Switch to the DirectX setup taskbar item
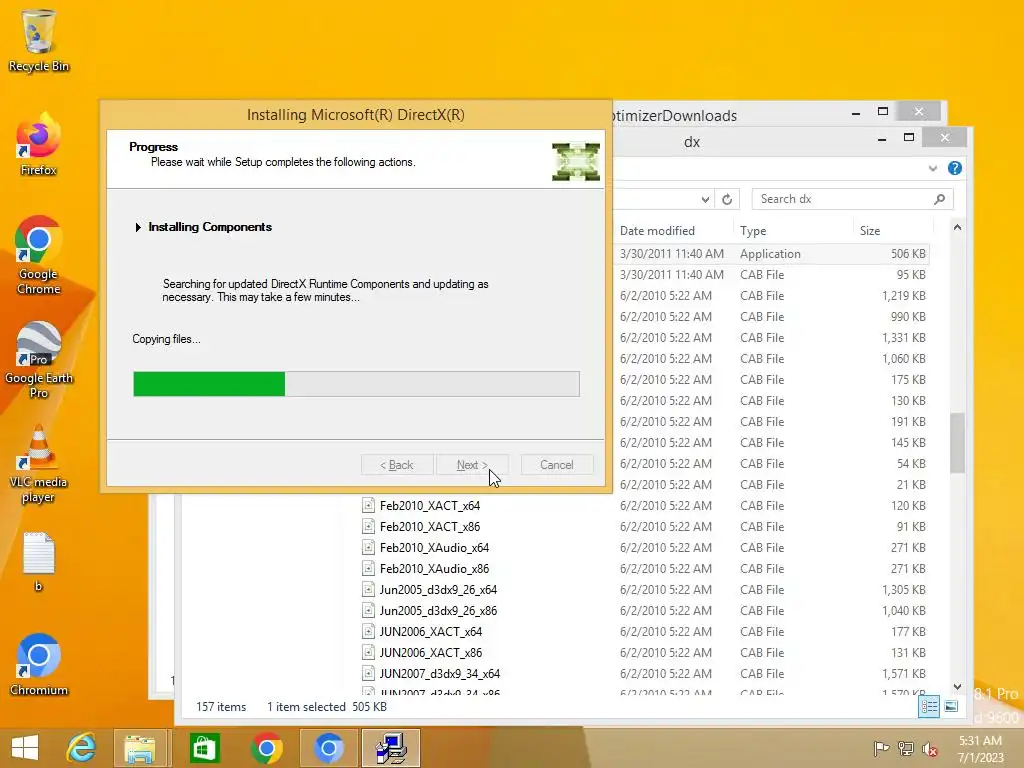This screenshot has height=768, width=1024. click(x=391, y=748)
